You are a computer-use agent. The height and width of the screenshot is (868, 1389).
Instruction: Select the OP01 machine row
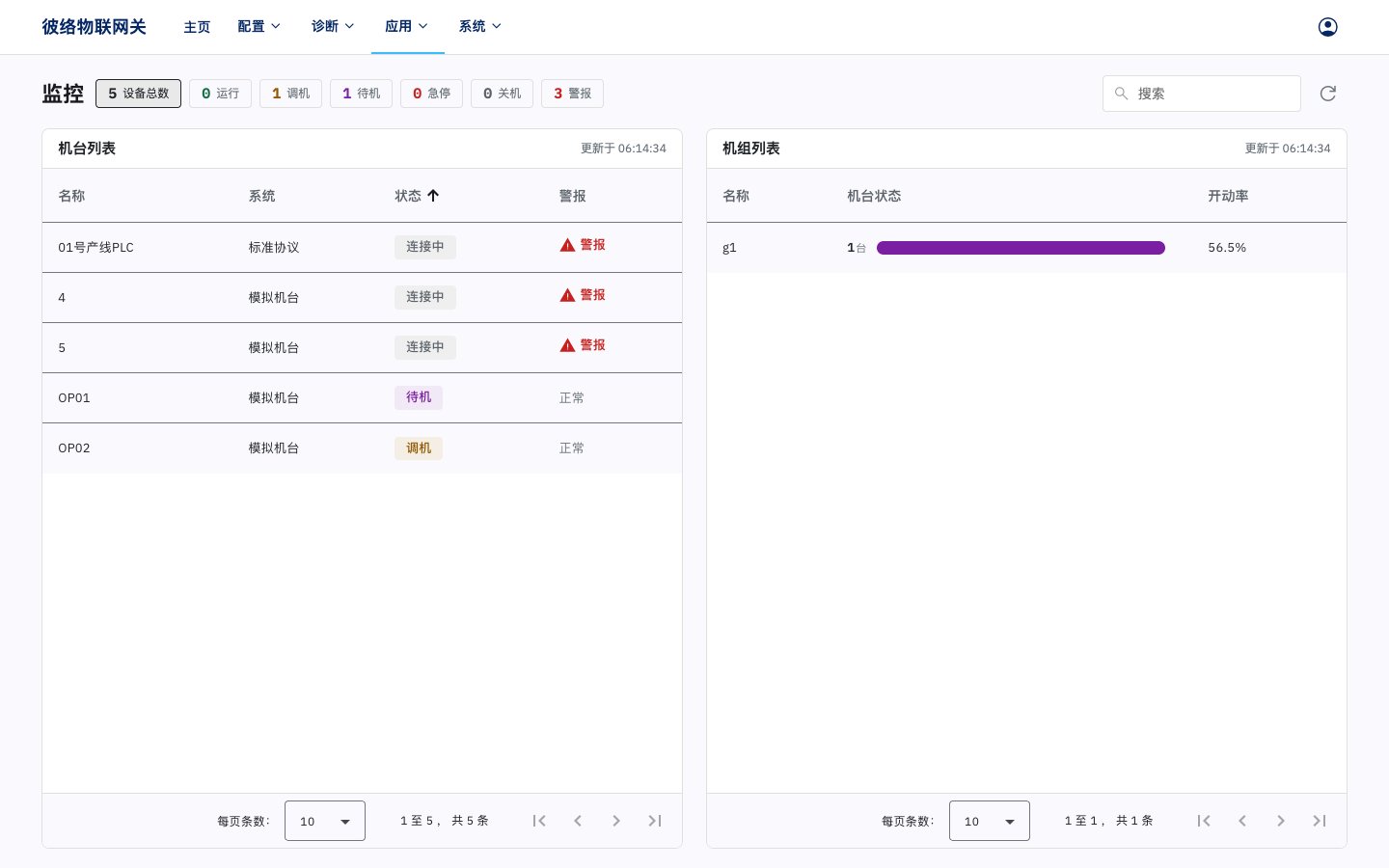coord(362,397)
